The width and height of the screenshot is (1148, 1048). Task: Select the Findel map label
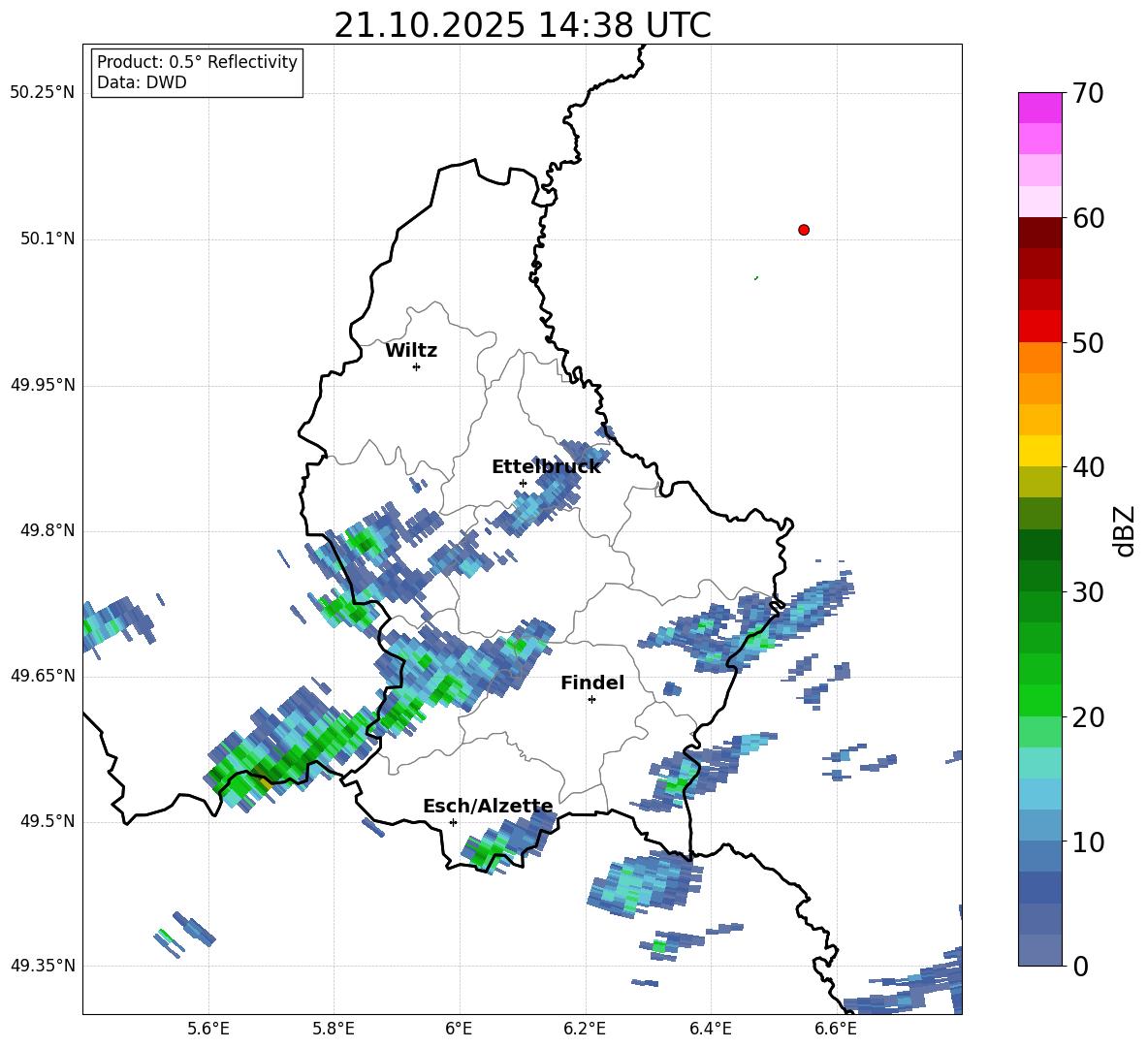pos(592,683)
